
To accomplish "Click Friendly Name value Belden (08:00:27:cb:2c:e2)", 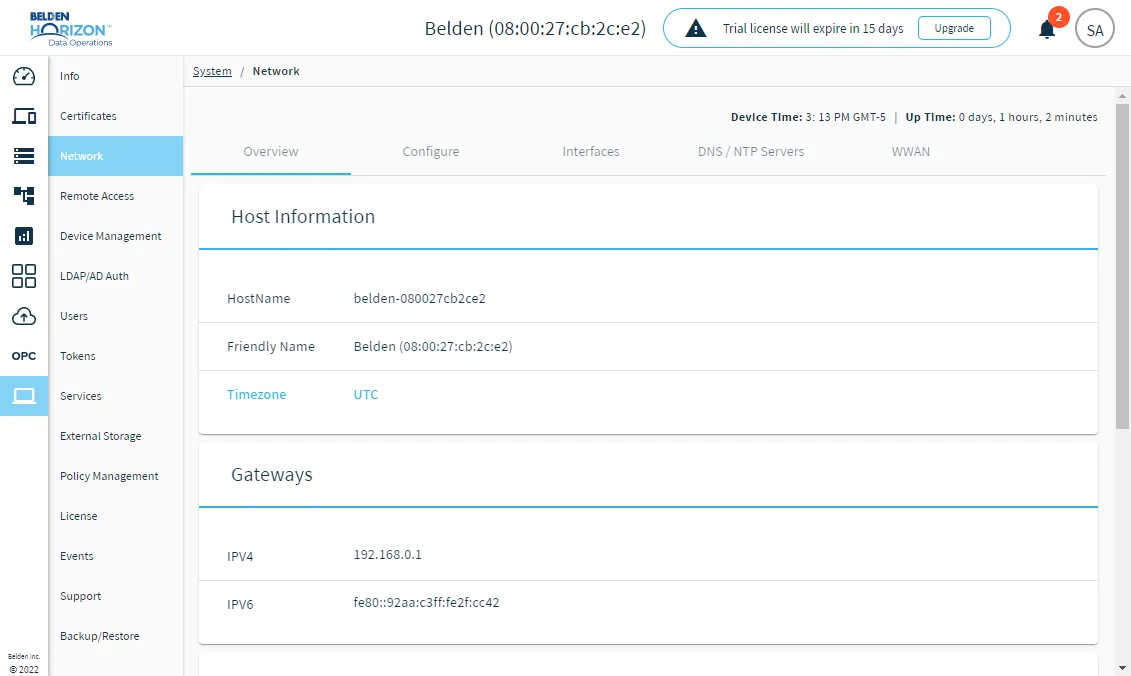I will pyautogui.click(x=433, y=346).
